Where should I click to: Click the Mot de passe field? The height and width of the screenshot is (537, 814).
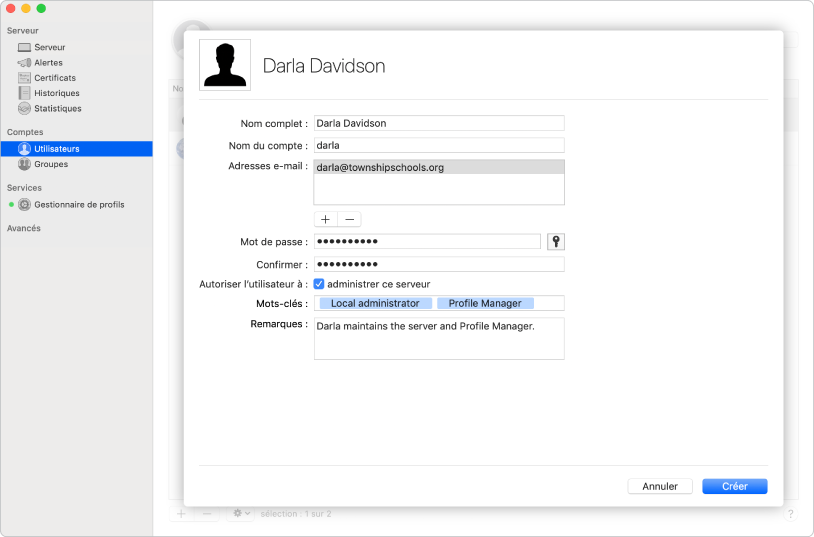[x=427, y=241]
